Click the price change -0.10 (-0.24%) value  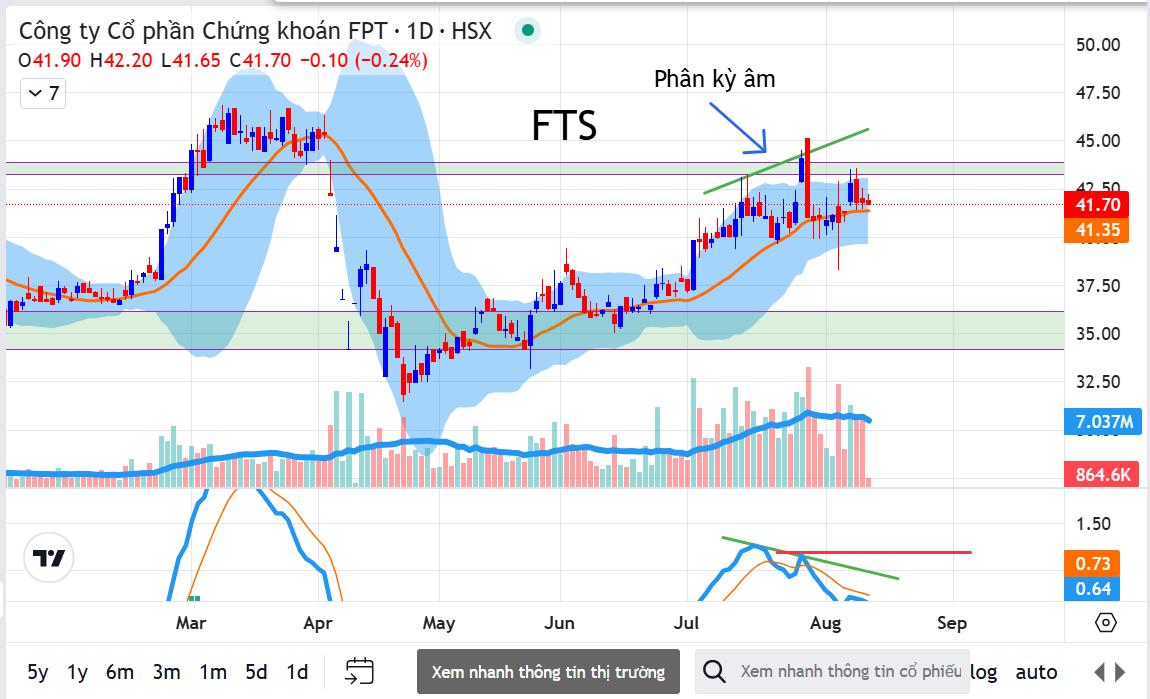click(x=364, y=60)
